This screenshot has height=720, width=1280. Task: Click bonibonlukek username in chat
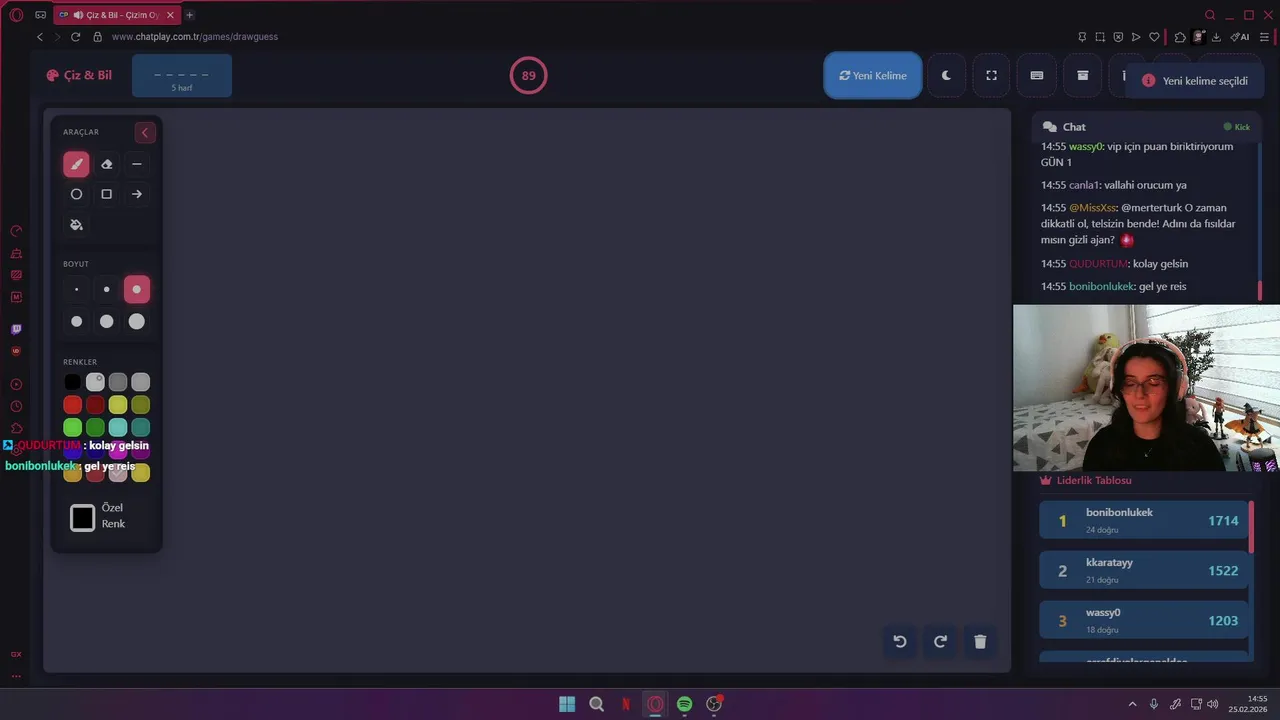[x=1101, y=287]
